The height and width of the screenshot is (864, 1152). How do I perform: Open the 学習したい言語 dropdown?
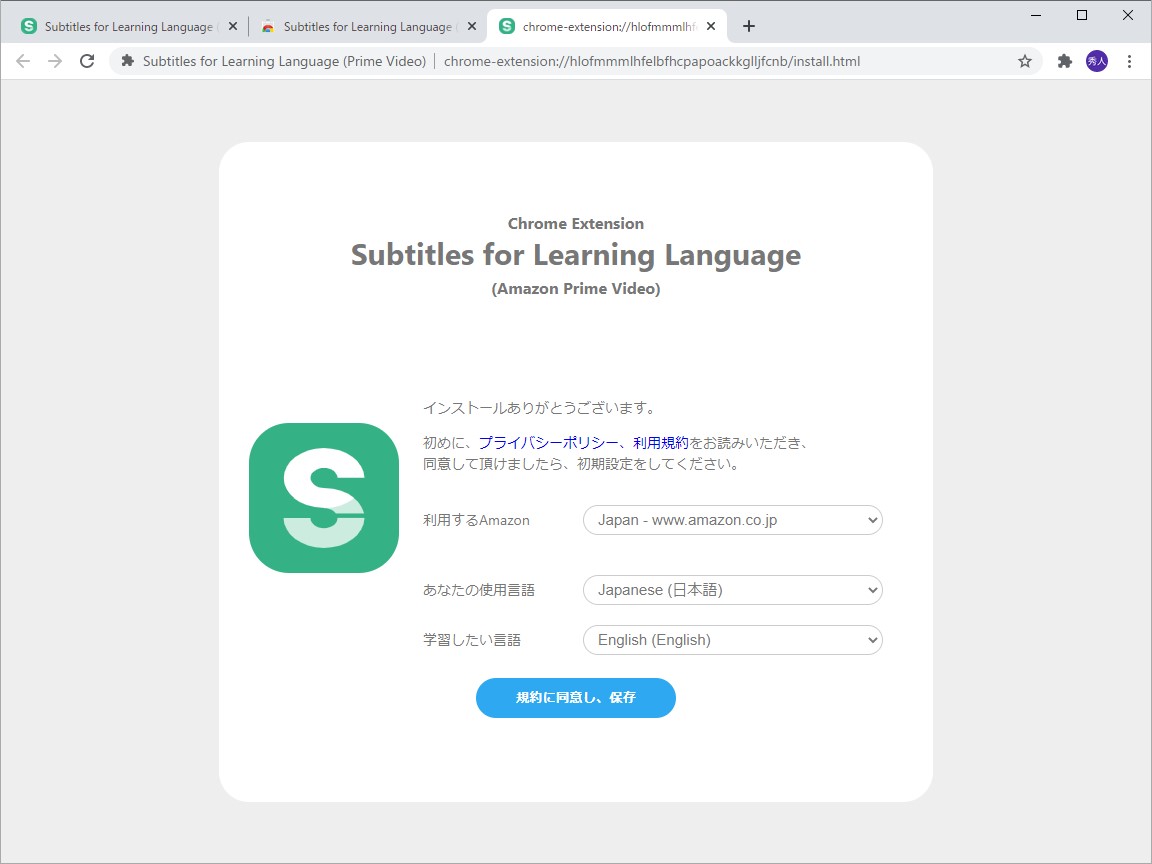pos(731,640)
